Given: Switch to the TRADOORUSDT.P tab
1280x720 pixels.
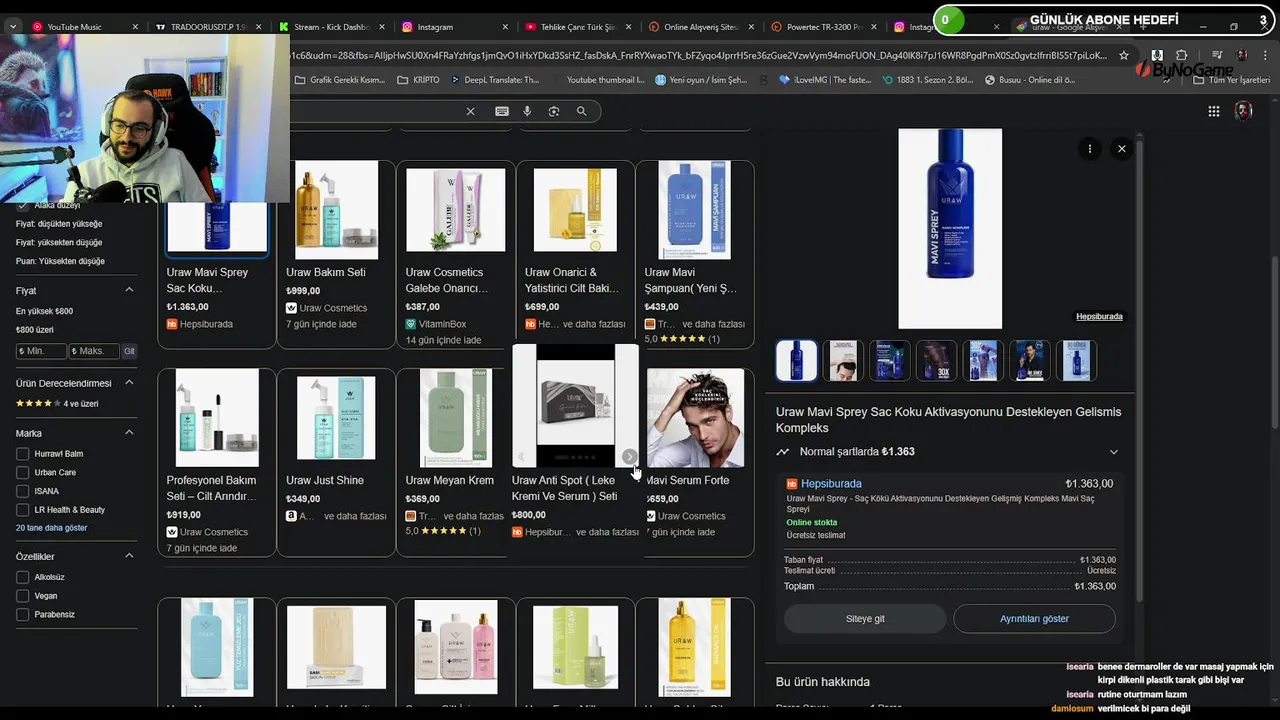Looking at the screenshot, I should pyautogui.click(x=201, y=27).
